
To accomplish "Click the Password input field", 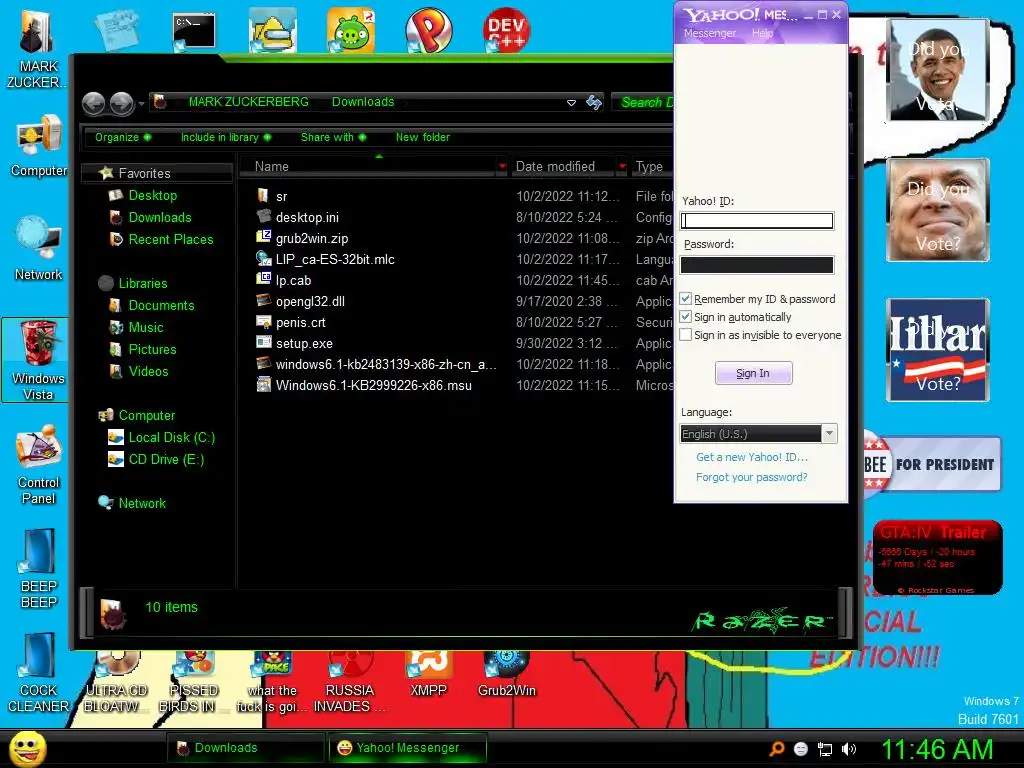I will 757,264.
